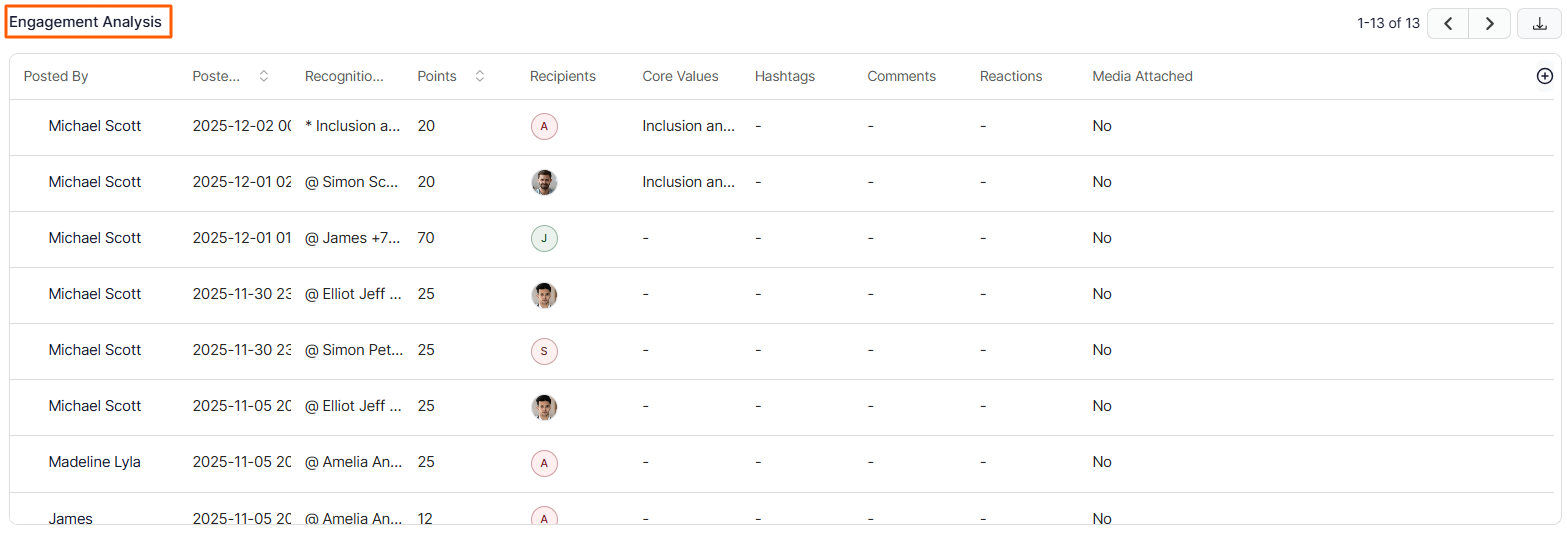Screen dimensions: 1567x538
Task: Select the Media Attached column header
Action: [x=1142, y=76]
